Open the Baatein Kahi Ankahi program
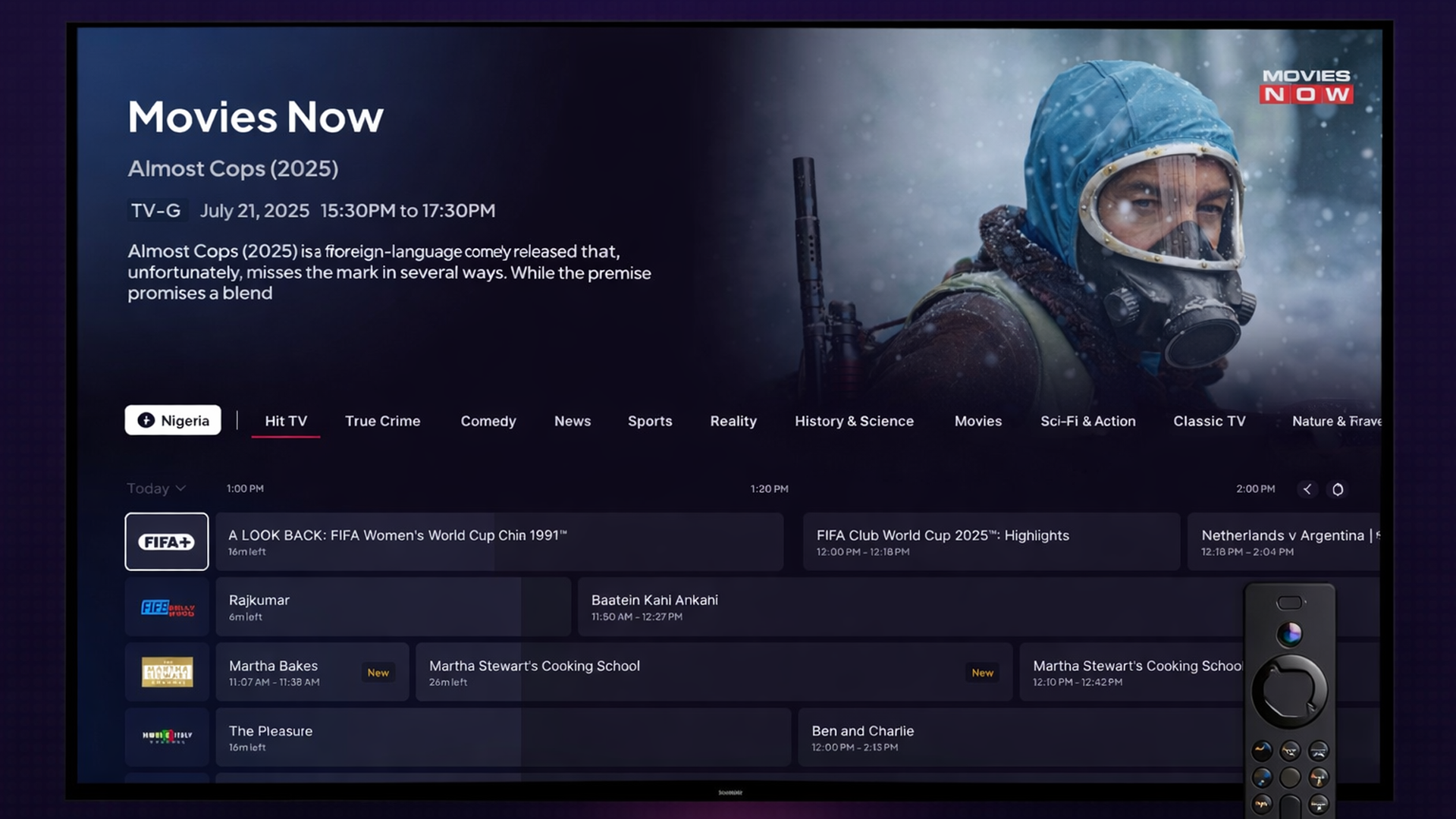 click(x=910, y=607)
